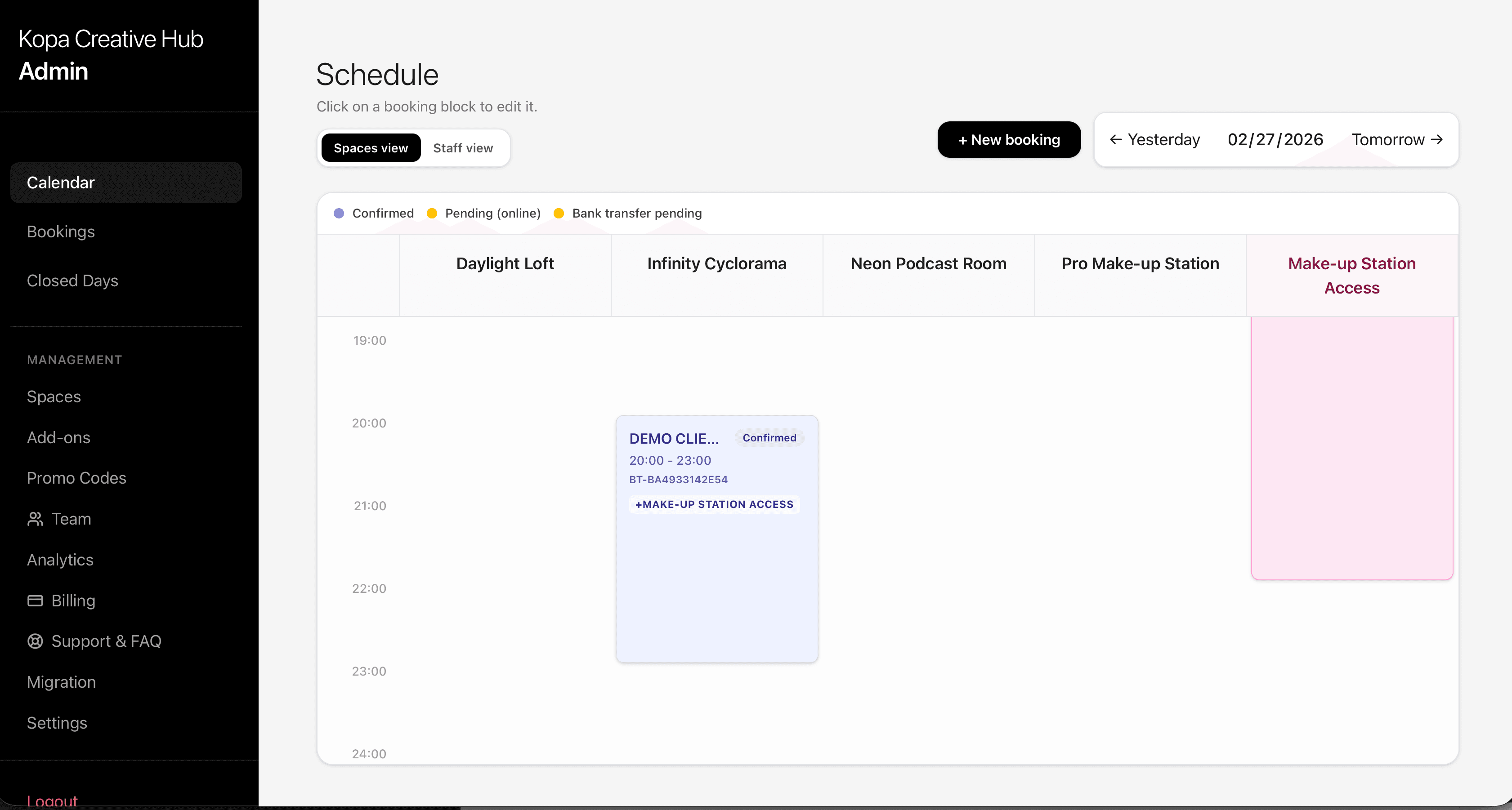Click the Logout link
Screen dimensions: 1512x810
(52, 800)
